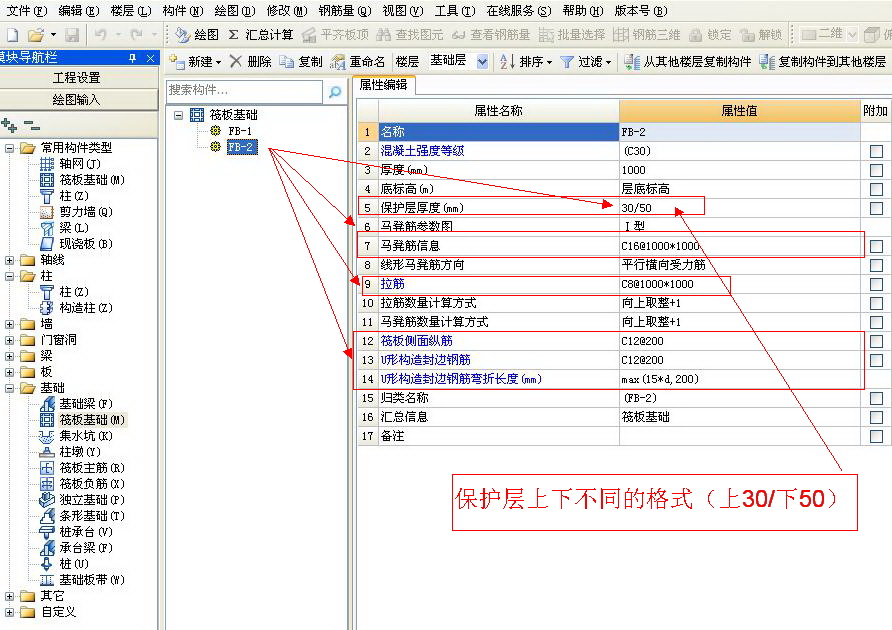Screen dimensions: 892x630
Task: Select 筏板主筋(R) tree item
Action: pos(92,468)
